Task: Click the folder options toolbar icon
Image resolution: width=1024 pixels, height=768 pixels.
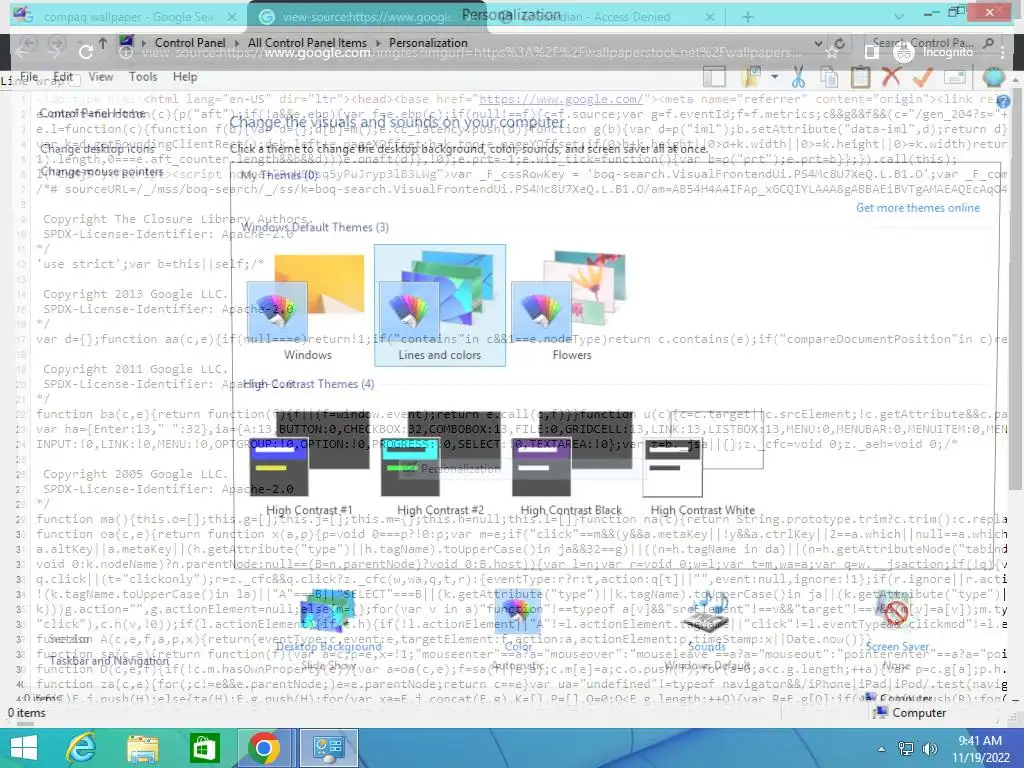Action: 751,77
